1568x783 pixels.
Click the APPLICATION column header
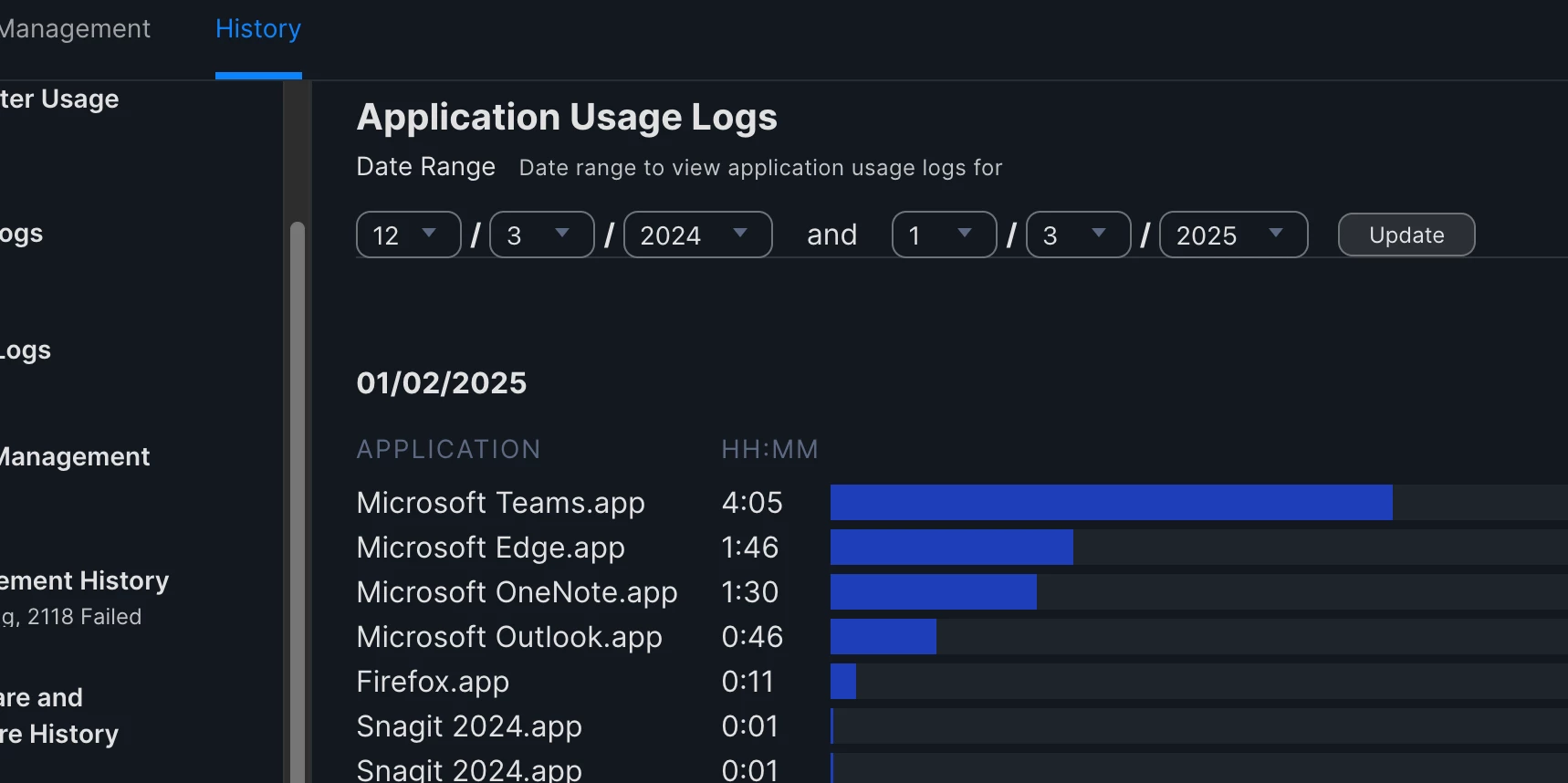[449, 449]
